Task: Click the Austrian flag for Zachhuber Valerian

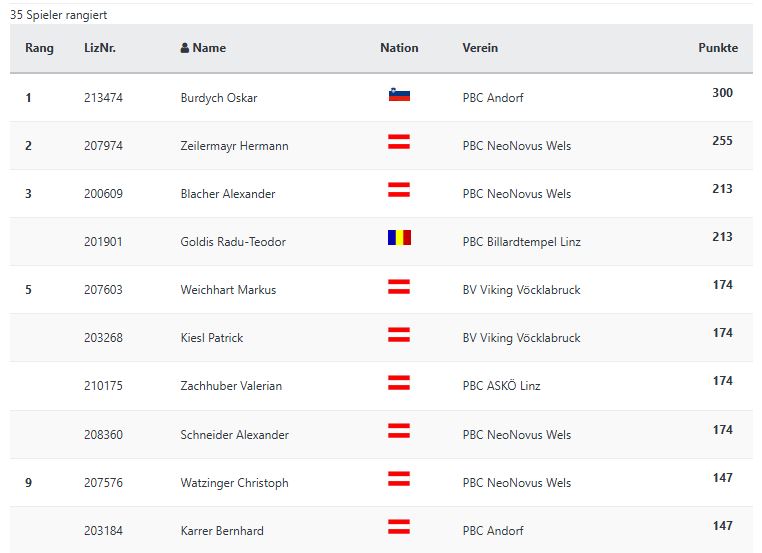Action: tap(399, 382)
